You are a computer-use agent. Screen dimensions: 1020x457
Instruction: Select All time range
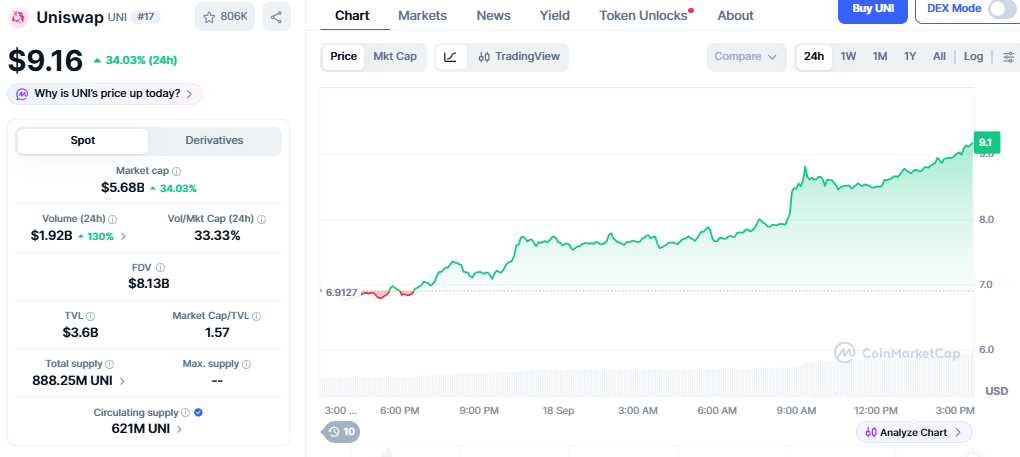(x=939, y=57)
